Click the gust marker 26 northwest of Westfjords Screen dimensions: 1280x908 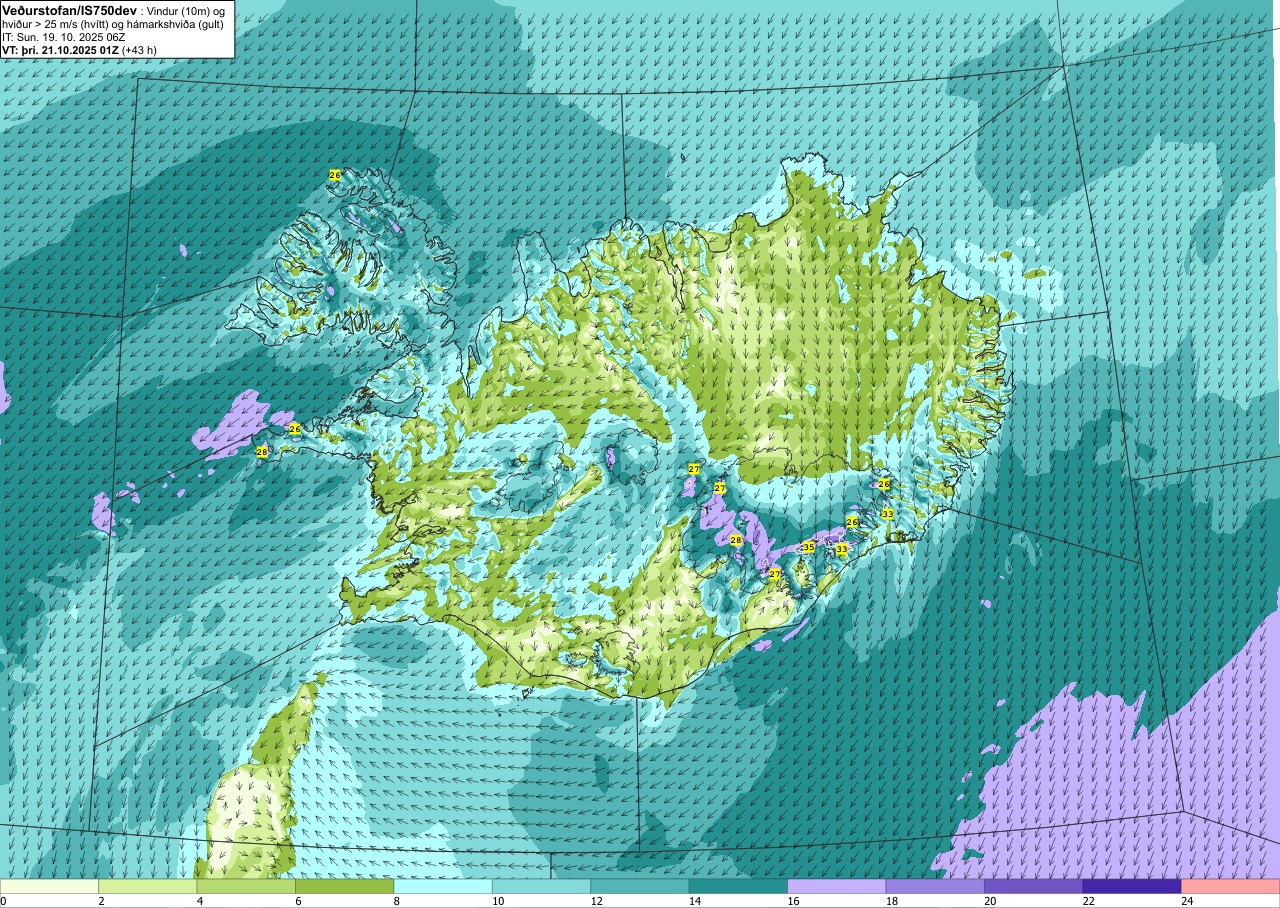335,175
